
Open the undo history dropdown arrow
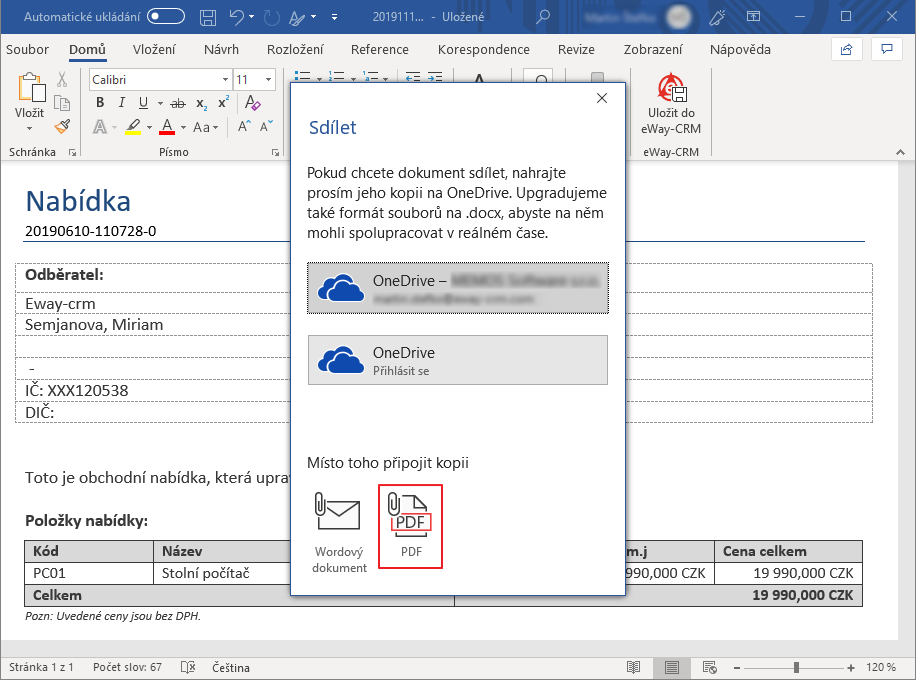[252, 17]
